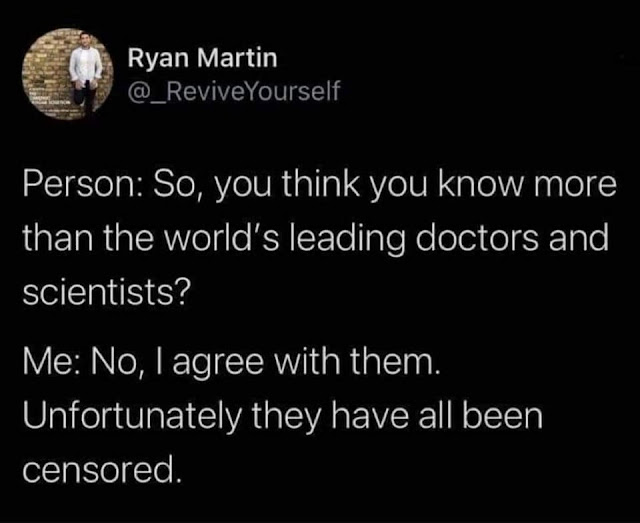Select the word "than" starting second line

[57, 239]
